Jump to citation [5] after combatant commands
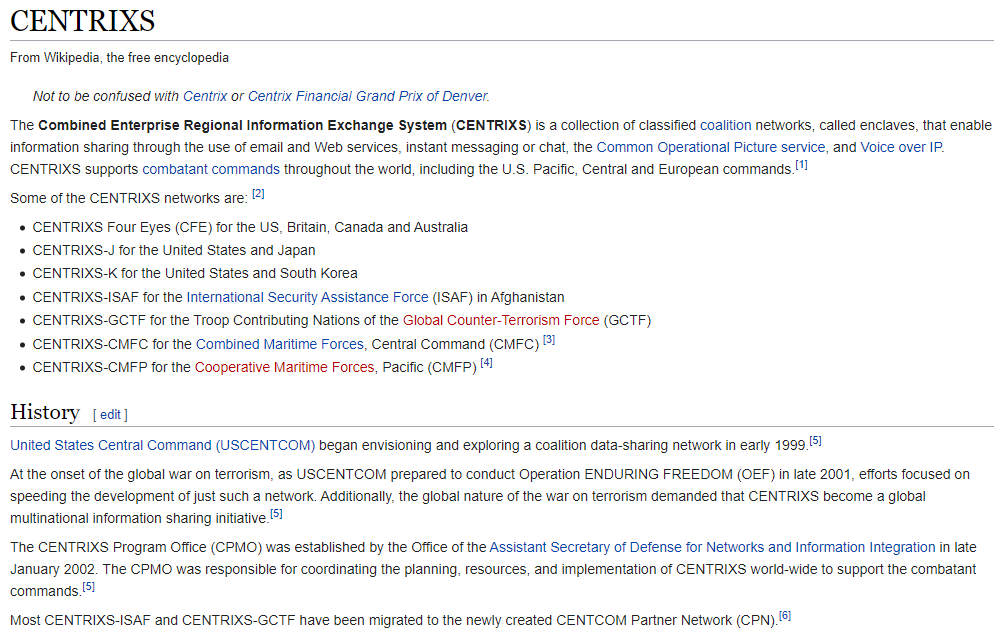The image size is (1004, 640). click(x=88, y=587)
